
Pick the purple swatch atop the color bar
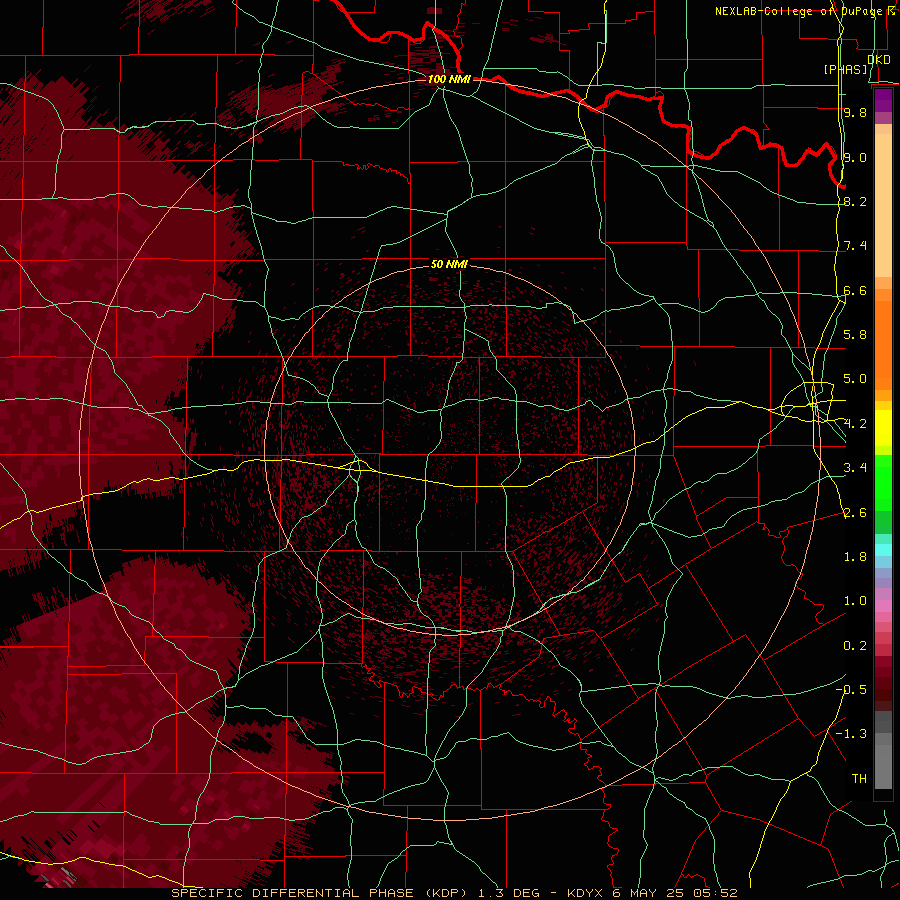click(883, 100)
